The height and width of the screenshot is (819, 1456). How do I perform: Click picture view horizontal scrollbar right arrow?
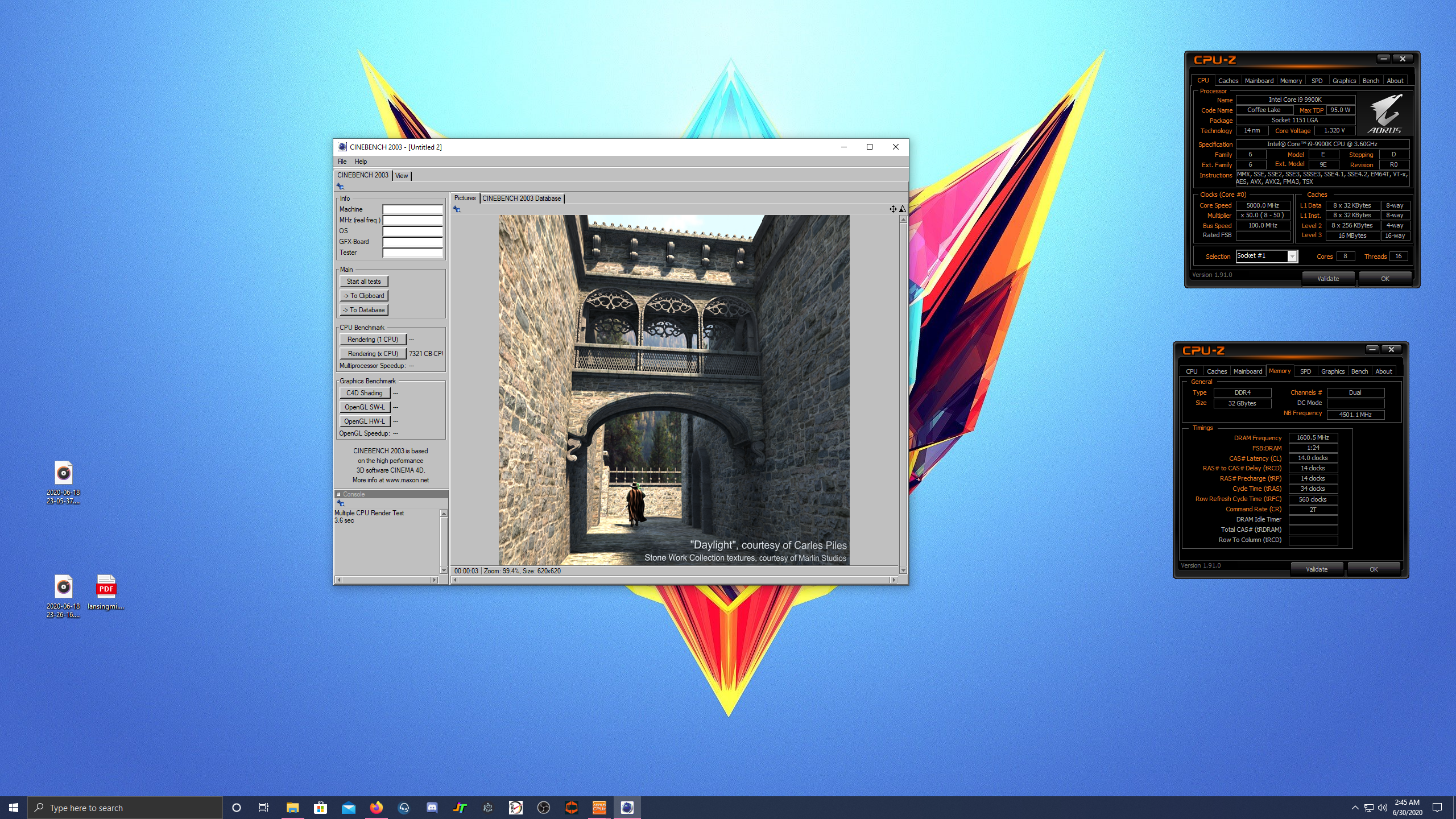[x=894, y=580]
